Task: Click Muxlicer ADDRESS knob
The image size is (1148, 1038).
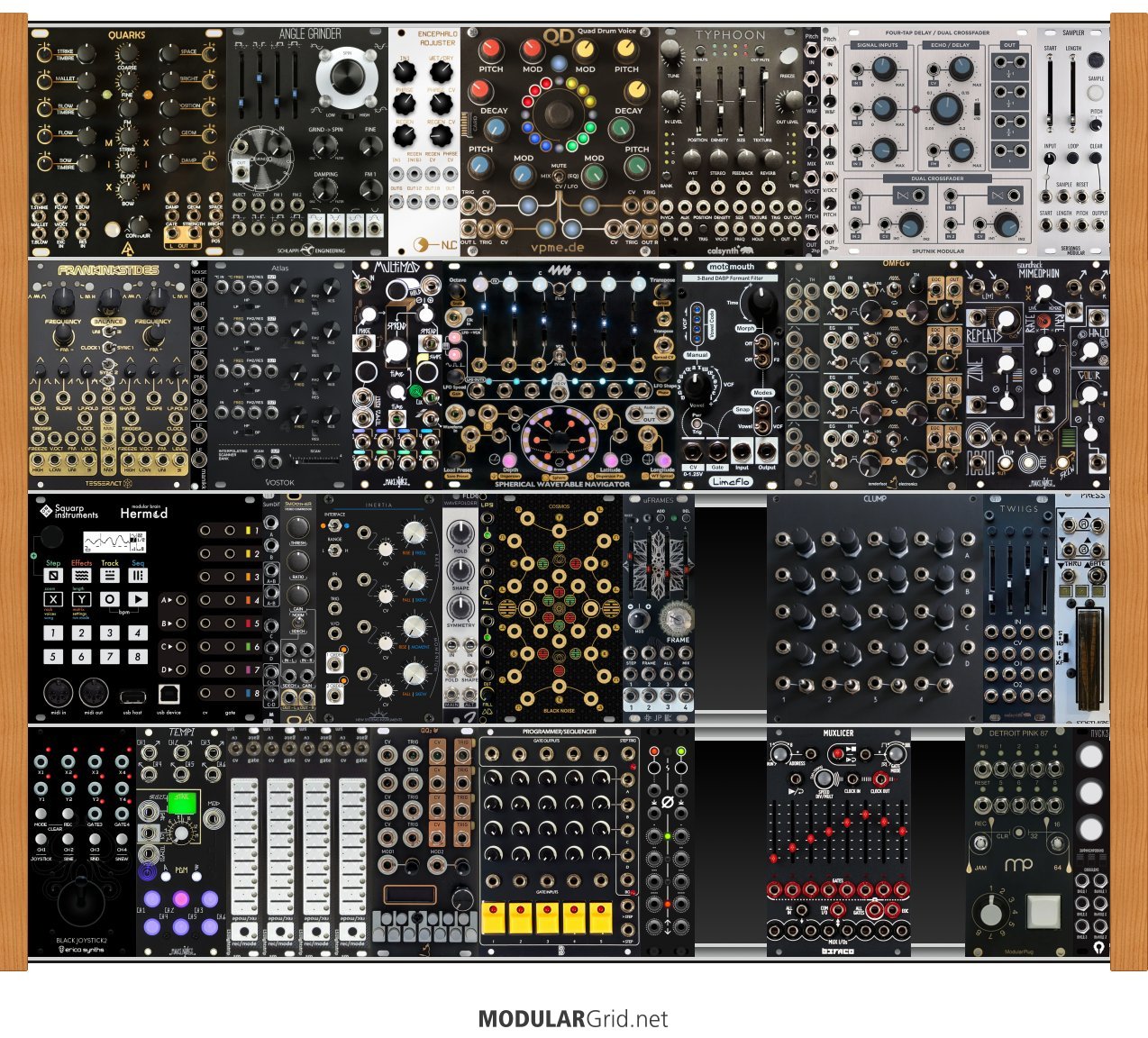Action: coord(781,753)
